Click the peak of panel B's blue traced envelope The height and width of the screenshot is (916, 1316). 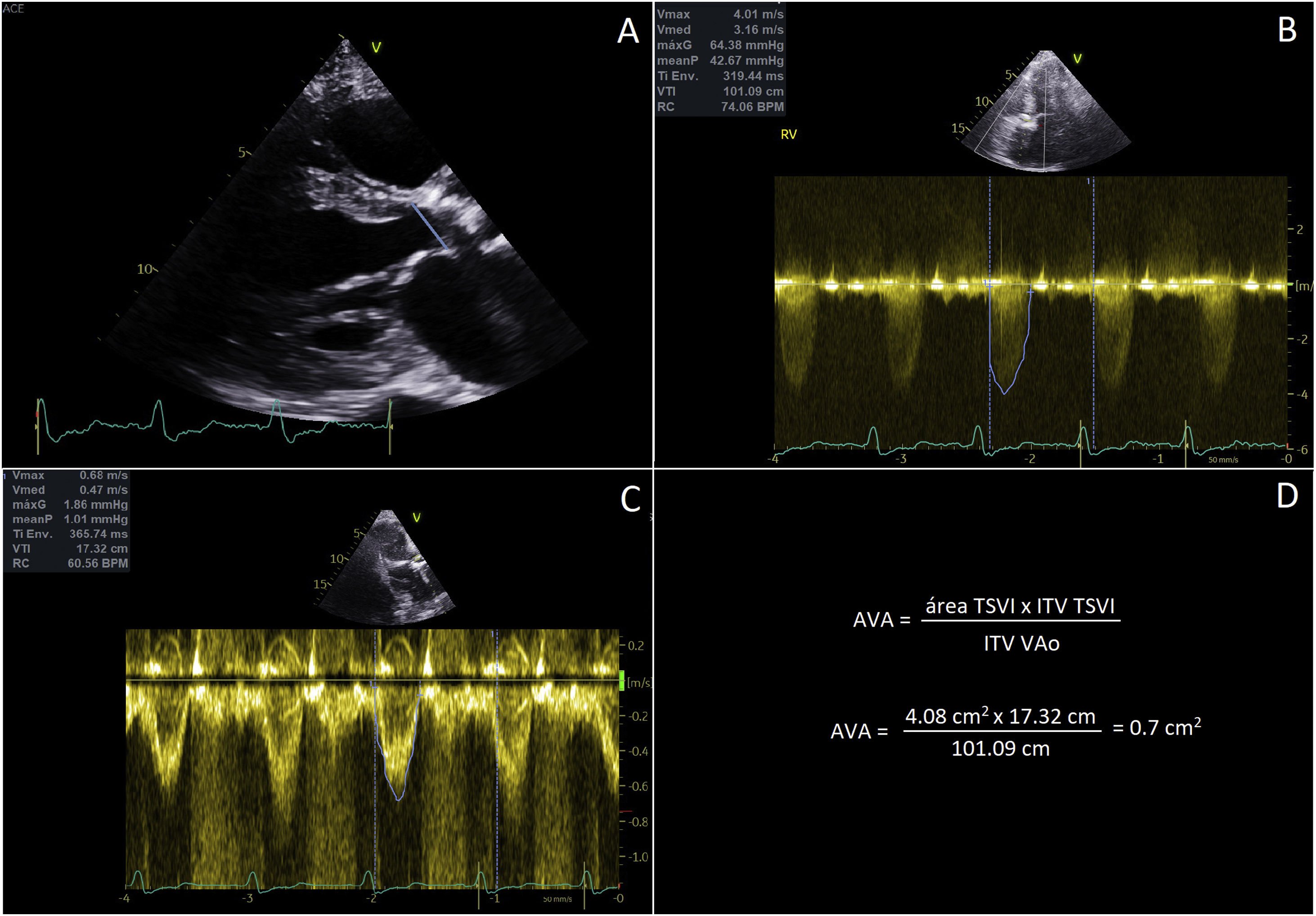[x=1004, y=393]
